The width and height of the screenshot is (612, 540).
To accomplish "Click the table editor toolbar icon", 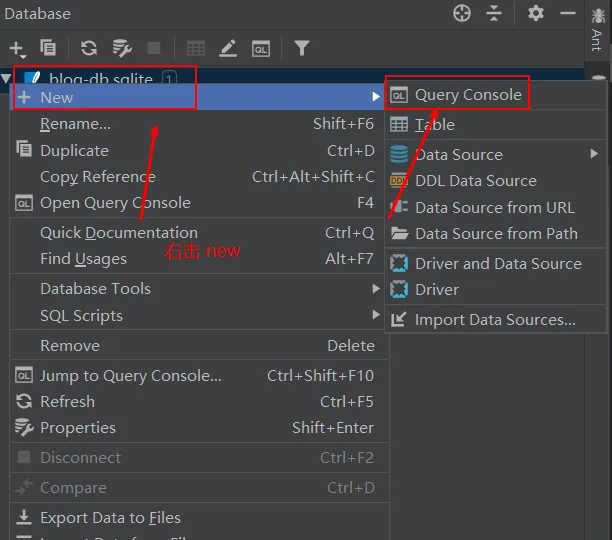I will point(196,48).
